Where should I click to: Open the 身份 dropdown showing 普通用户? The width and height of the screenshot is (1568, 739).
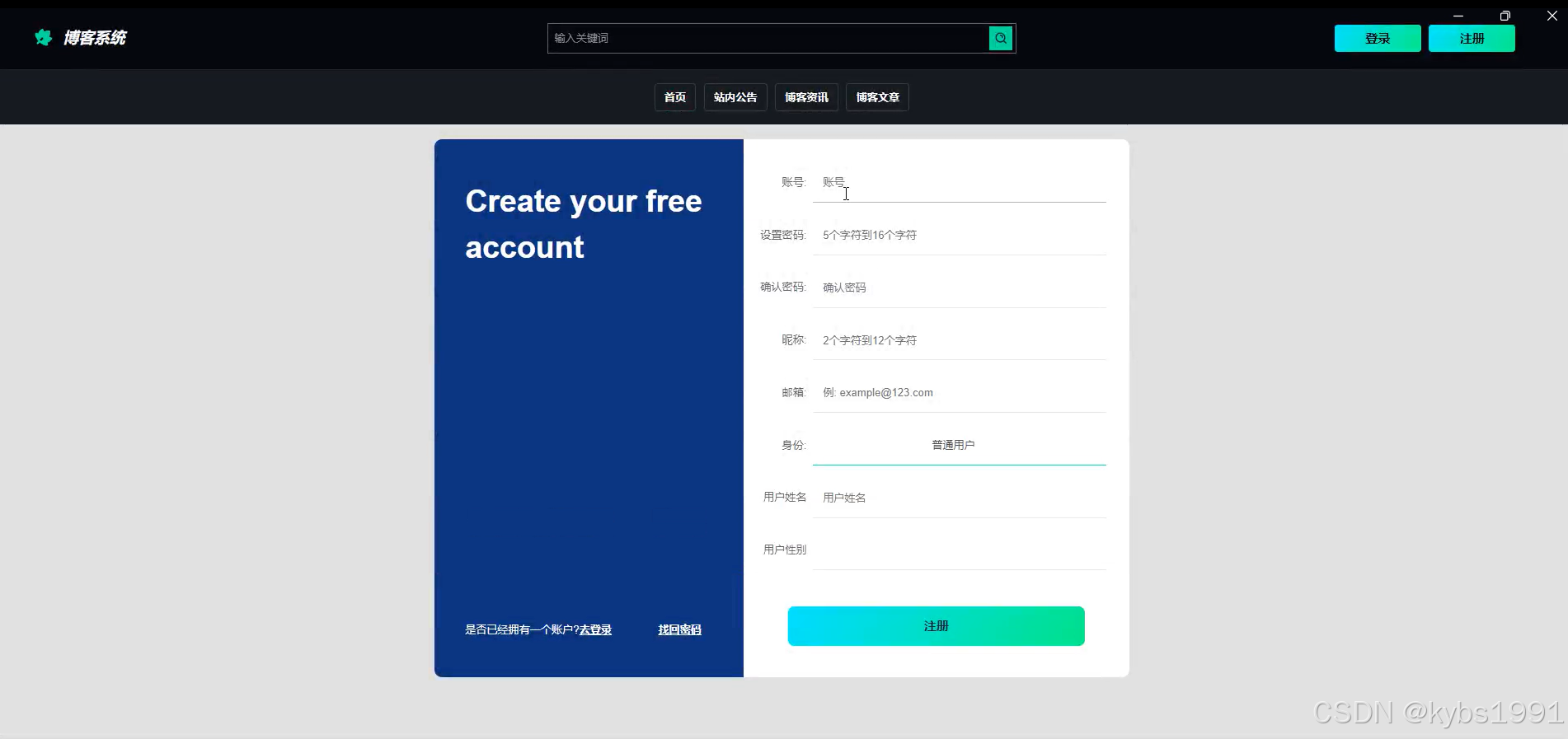point(959,445)
